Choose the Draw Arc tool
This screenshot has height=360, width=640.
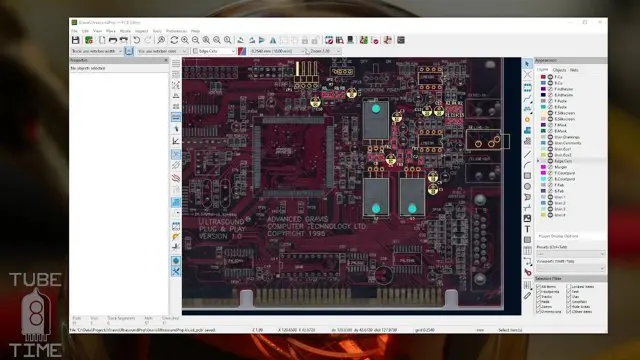[x=527, y=165]
